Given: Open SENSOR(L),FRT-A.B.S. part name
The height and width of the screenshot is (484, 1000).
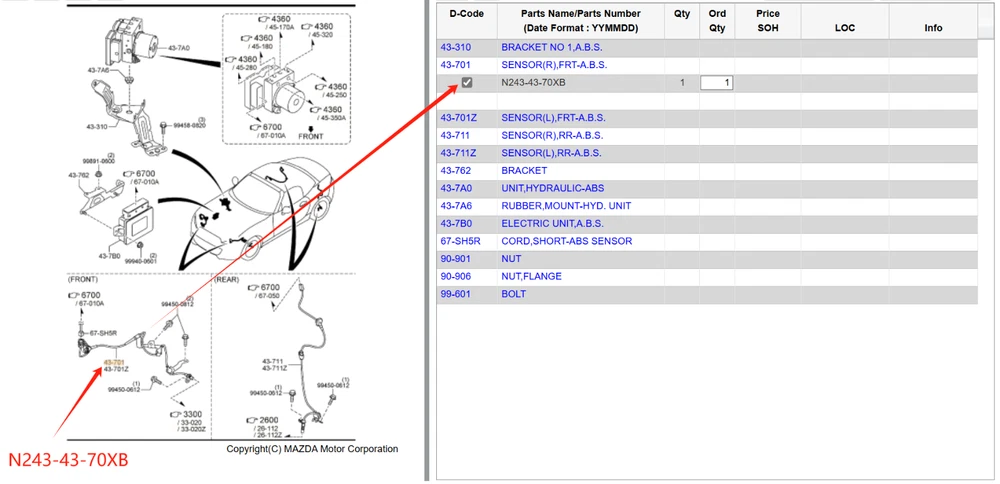Looking at the screenshot, I should (x=553, y=118).
